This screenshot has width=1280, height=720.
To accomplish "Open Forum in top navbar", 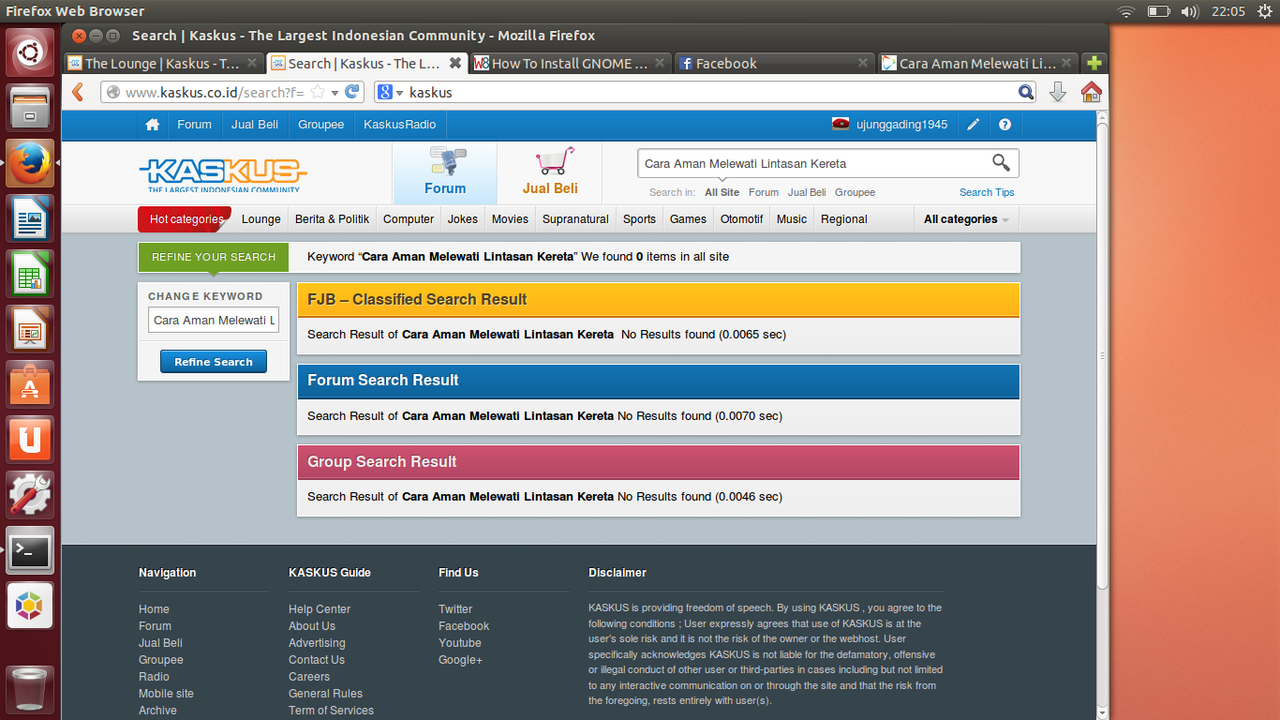I will (x=194, y=125).
